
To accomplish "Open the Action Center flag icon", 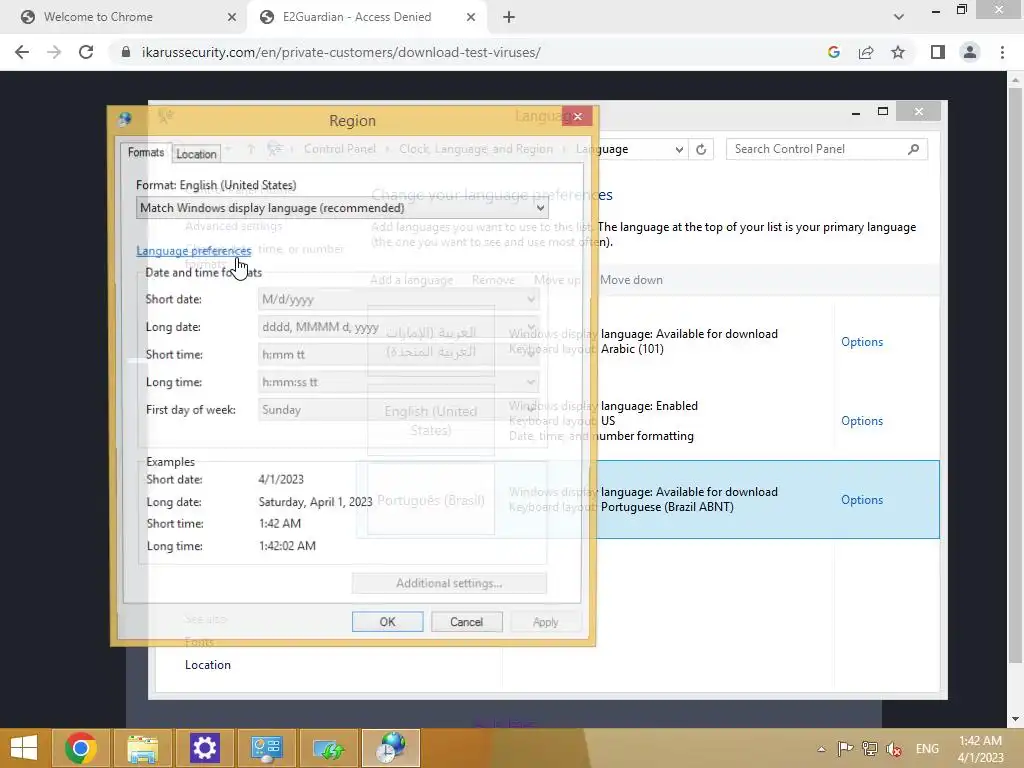I will click(846, 749).
